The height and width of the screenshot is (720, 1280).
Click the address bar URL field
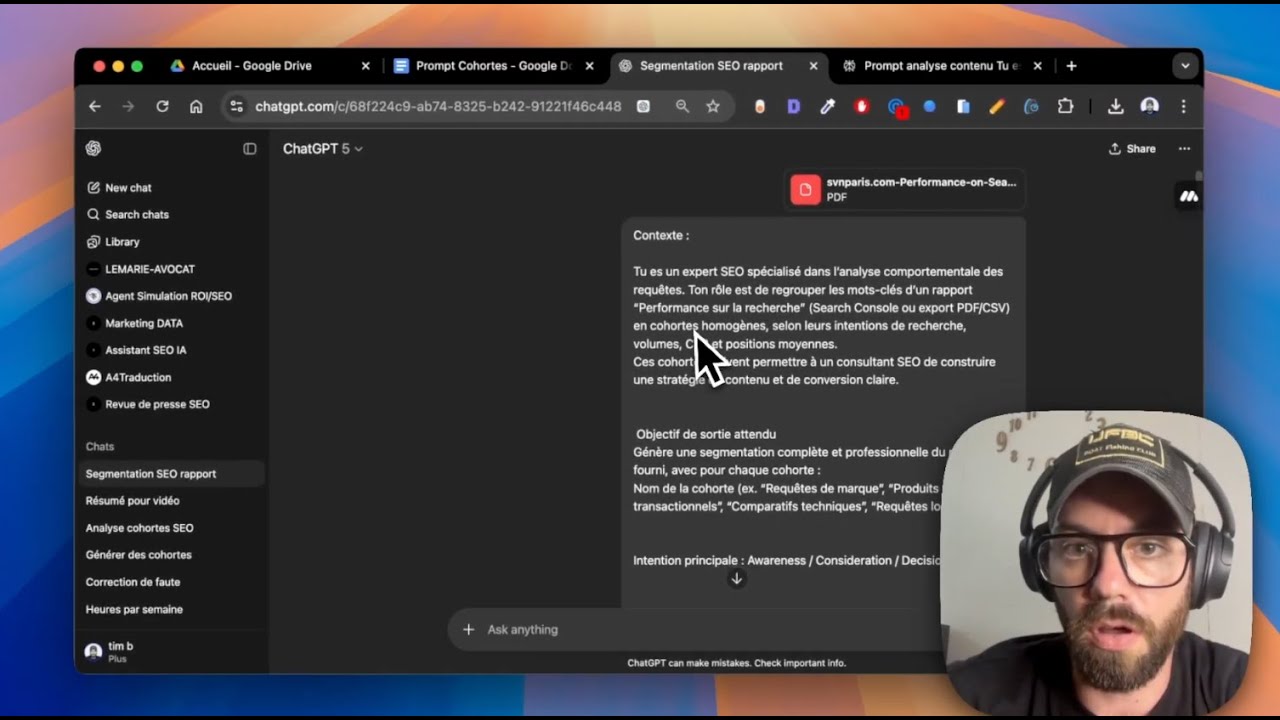click(438, 106)
